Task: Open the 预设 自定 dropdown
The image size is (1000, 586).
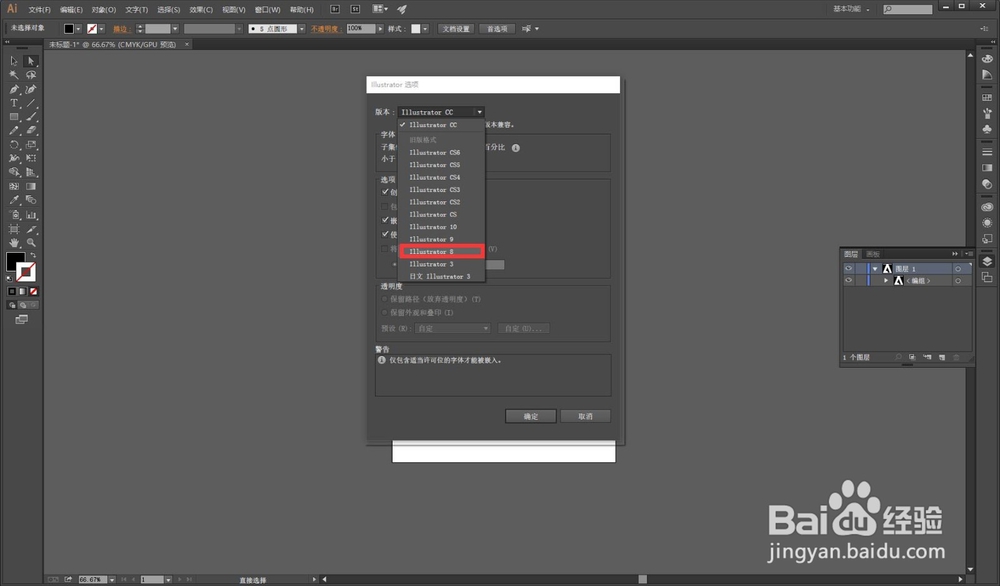Action: (453, 328)
